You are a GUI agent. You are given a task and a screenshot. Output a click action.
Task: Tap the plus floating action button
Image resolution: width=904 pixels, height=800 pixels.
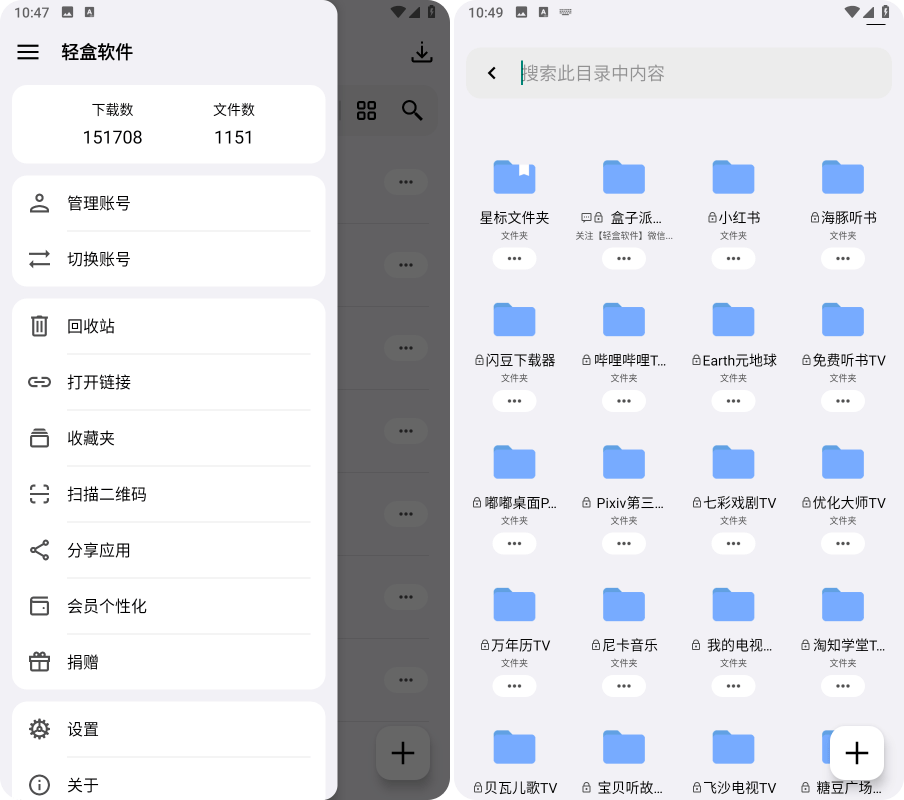point(856,753)
